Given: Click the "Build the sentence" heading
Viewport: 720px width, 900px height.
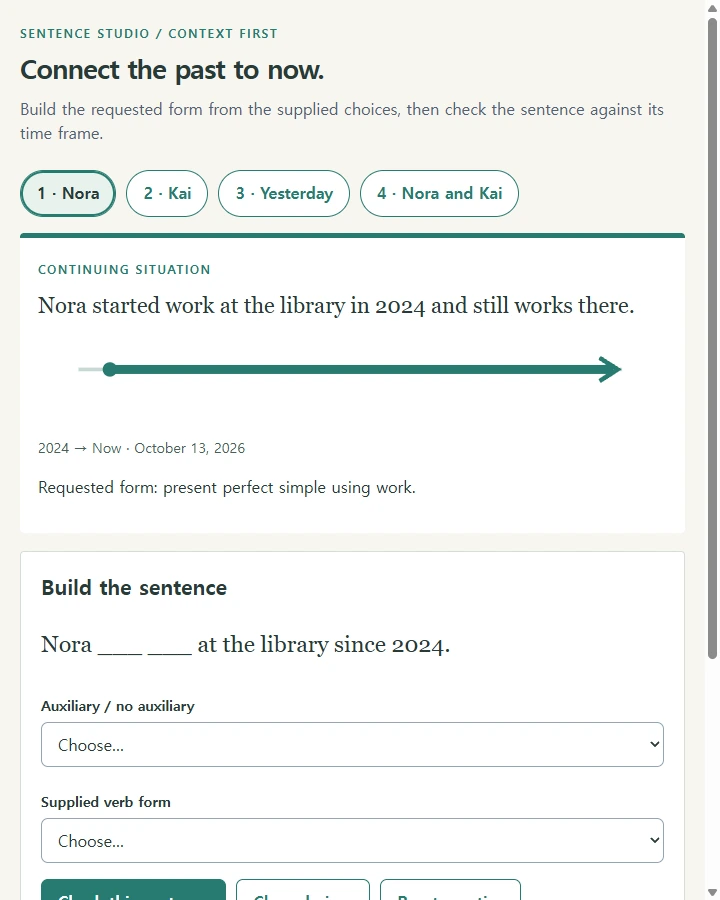Looking at the screenshot, I should coord(134,588).
